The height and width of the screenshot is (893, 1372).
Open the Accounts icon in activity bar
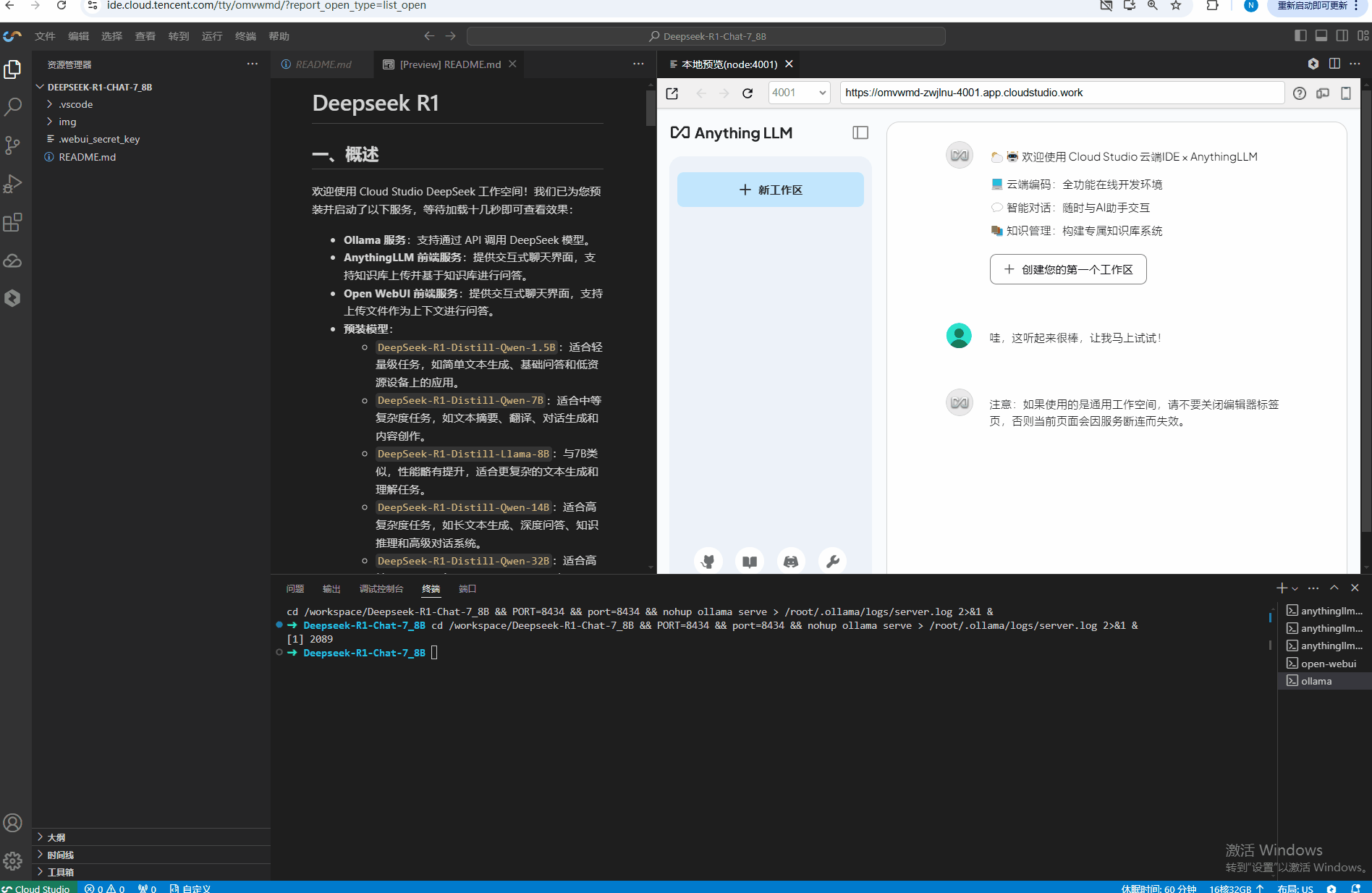click(x=13, y=823)
